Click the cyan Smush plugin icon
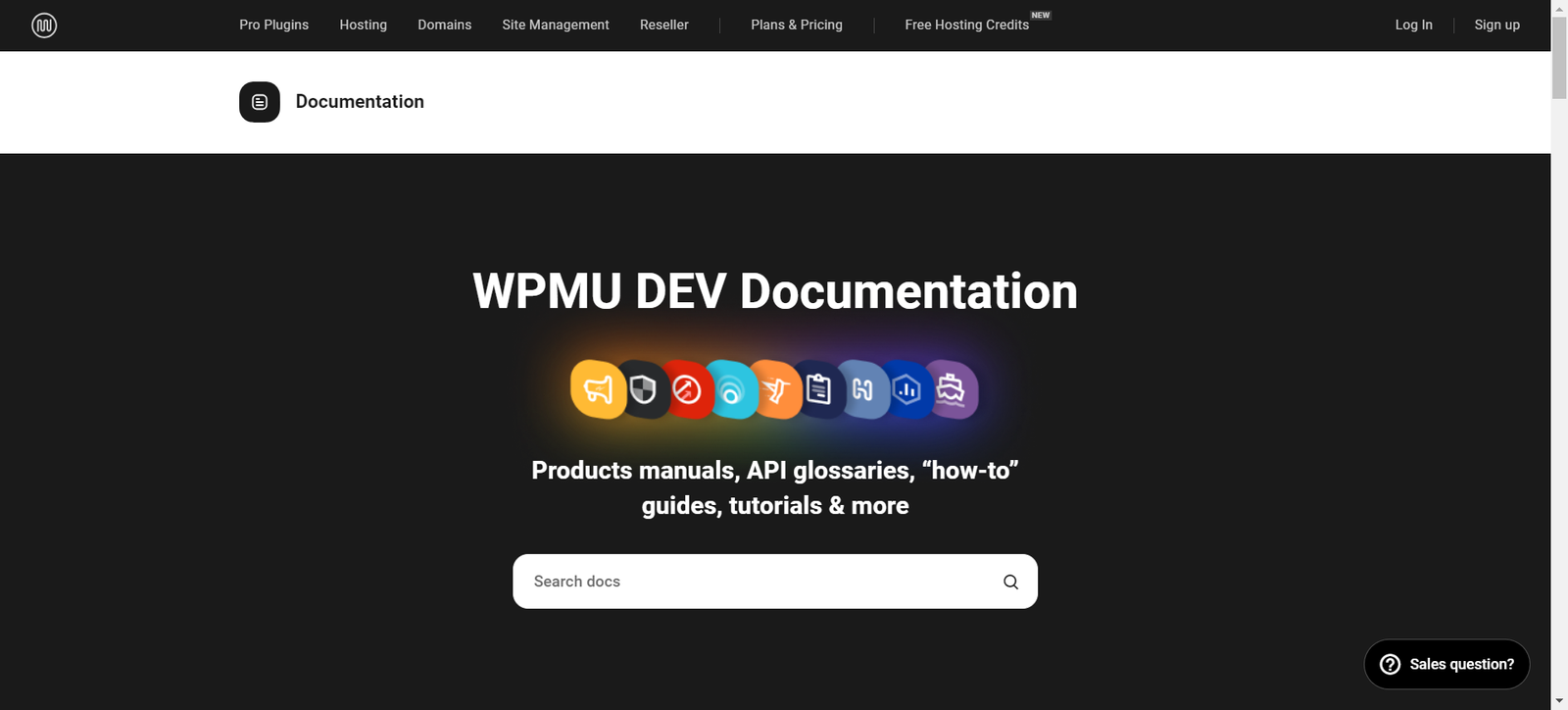Screen dimensions: 1568x710 click(x=731, y=390)
